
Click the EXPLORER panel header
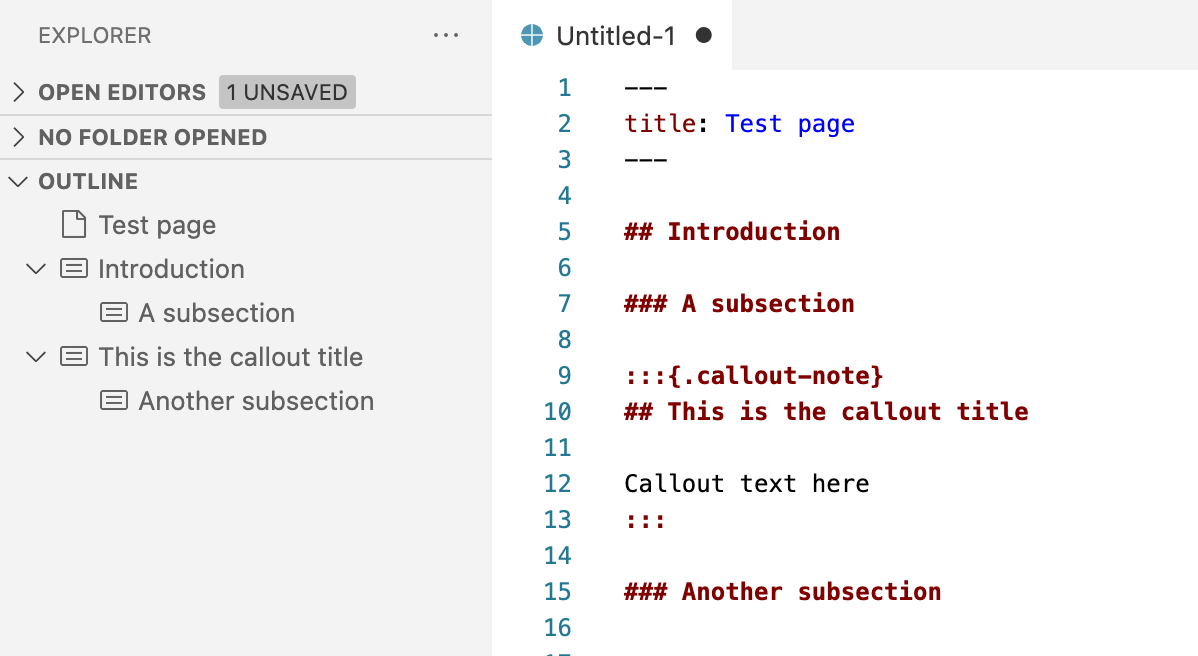tap(94, 35)
